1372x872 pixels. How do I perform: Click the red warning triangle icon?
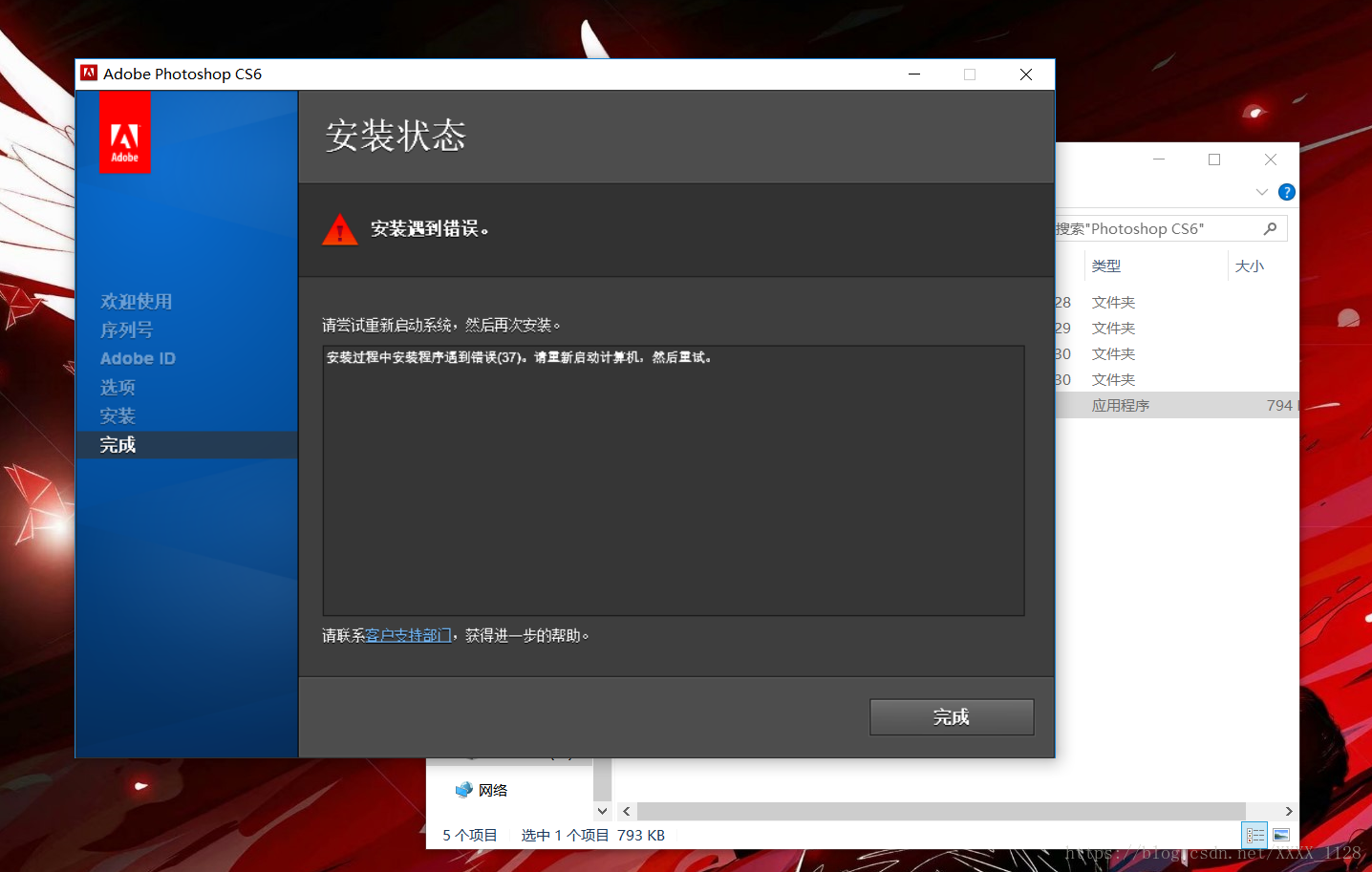coord(340,229)
